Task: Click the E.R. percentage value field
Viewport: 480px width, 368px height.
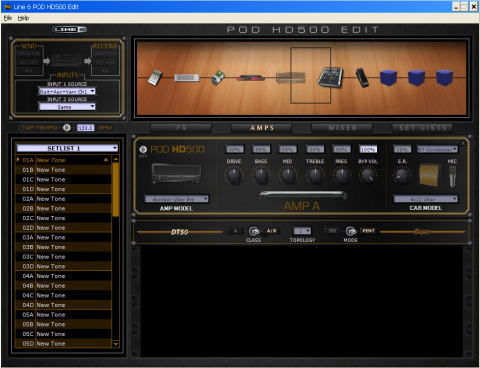Action: click(x=402, y=149)
